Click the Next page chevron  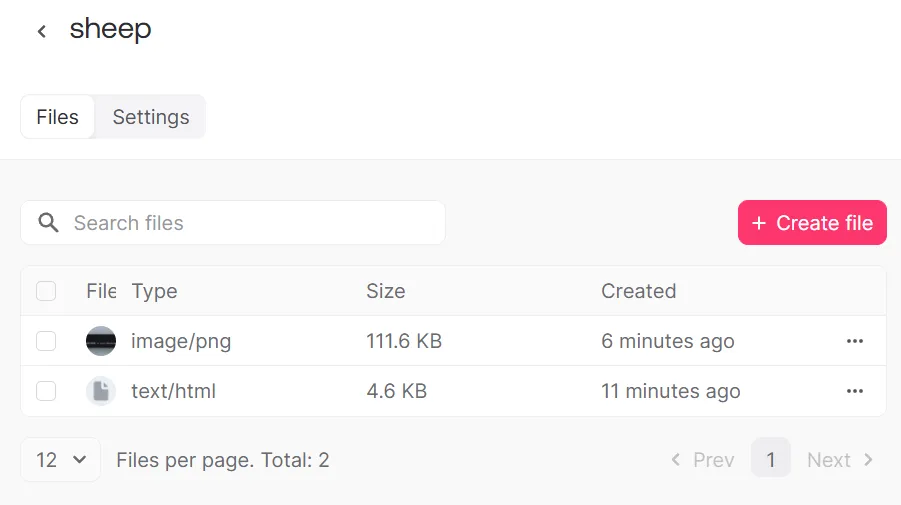(868, 460)
